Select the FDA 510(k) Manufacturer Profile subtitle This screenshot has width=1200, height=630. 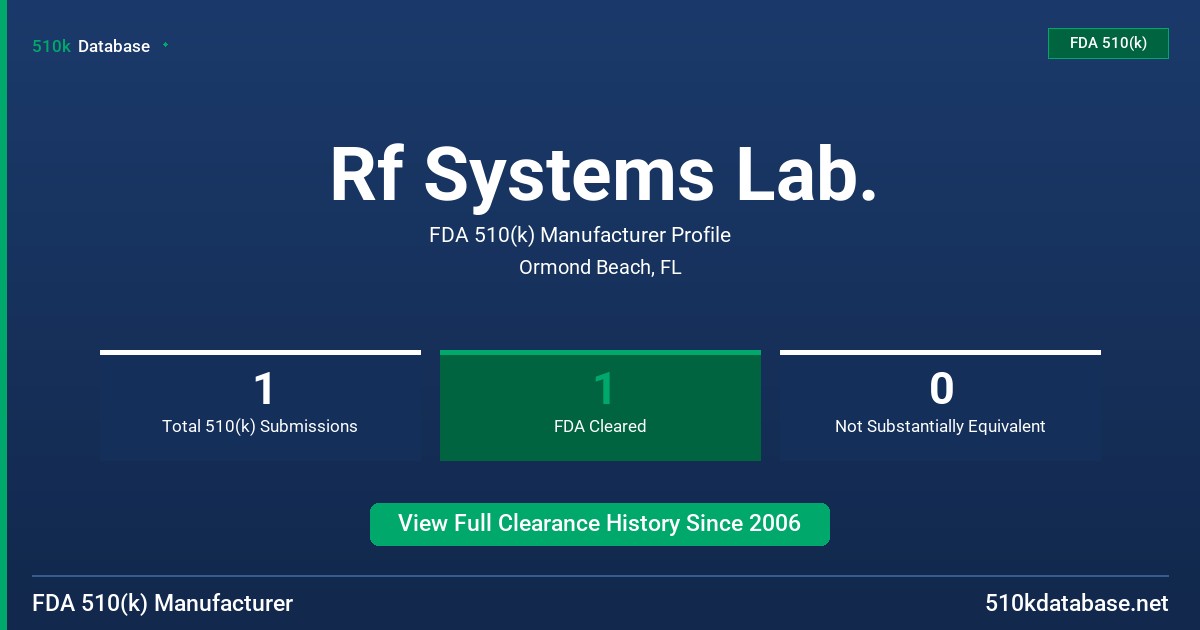[x=580, y=235]
